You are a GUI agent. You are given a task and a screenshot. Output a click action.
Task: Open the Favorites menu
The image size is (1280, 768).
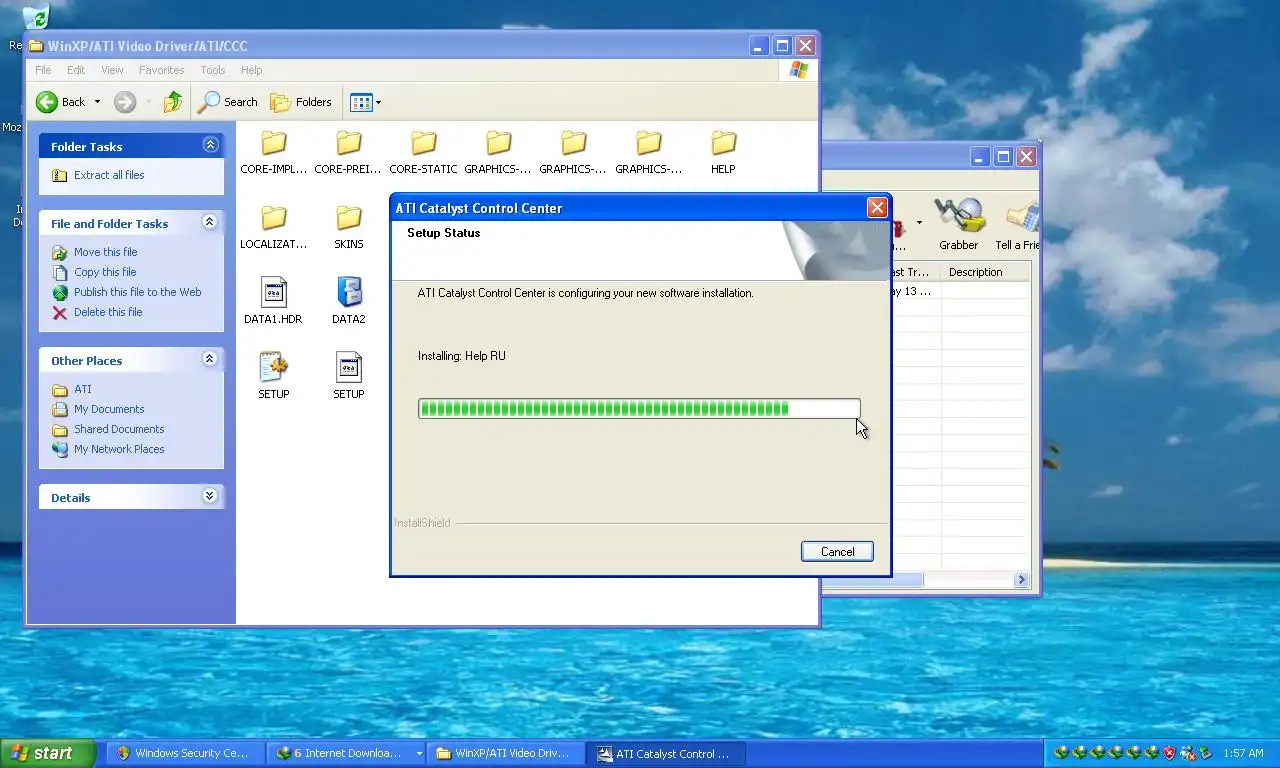(161, 70)
